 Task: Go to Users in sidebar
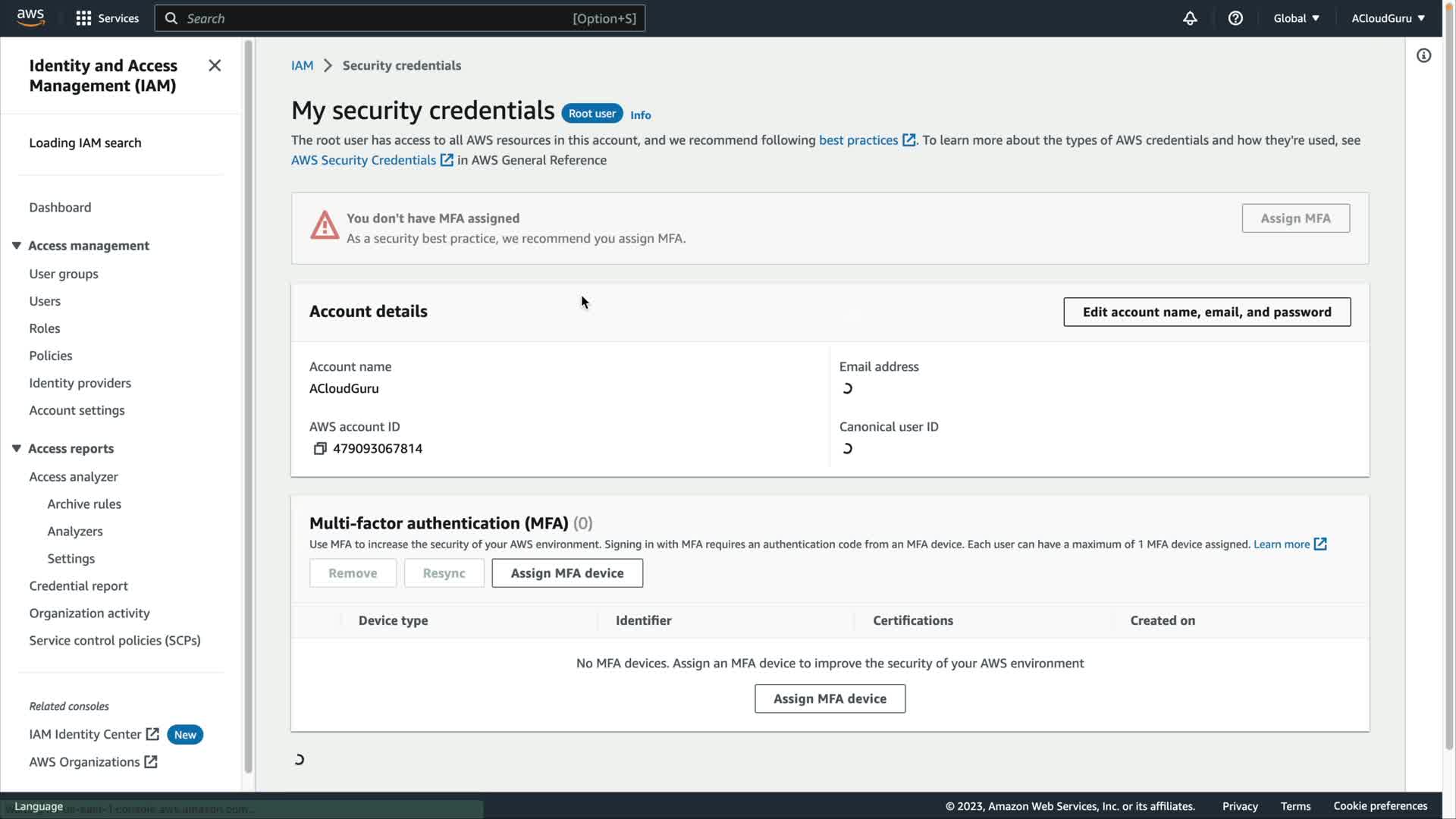(x=45, y=301)
